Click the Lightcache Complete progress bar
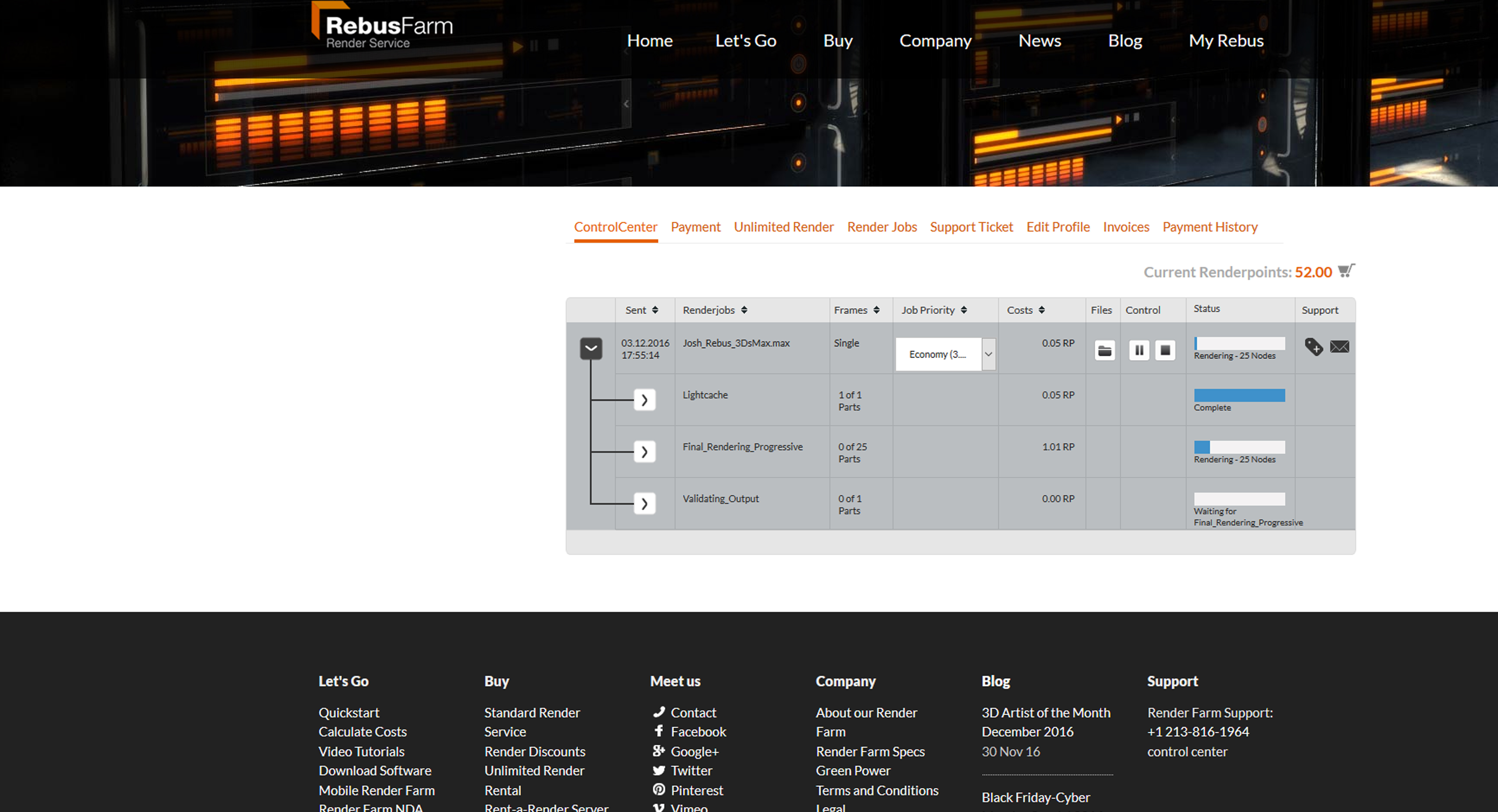 pyautogui.click(x=1239, y=395)
